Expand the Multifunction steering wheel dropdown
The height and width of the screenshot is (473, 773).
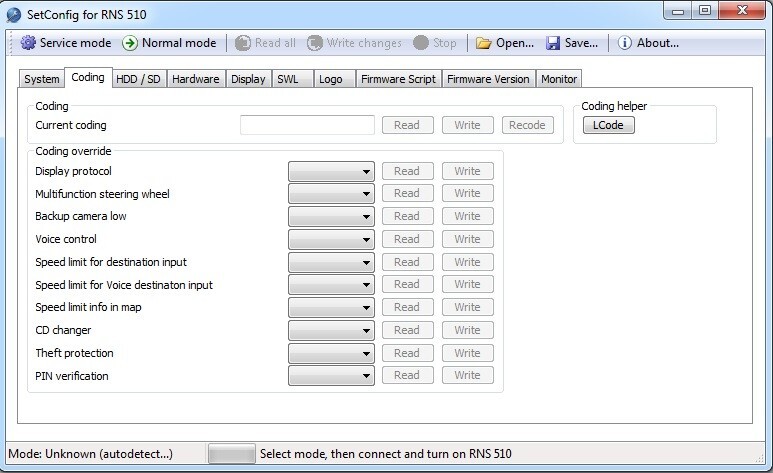[x=331, y=194]
